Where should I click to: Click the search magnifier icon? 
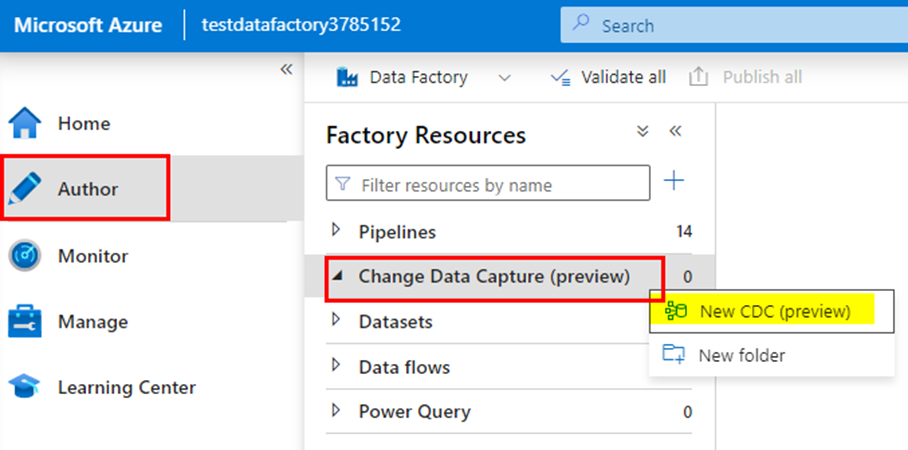[580, 24]
